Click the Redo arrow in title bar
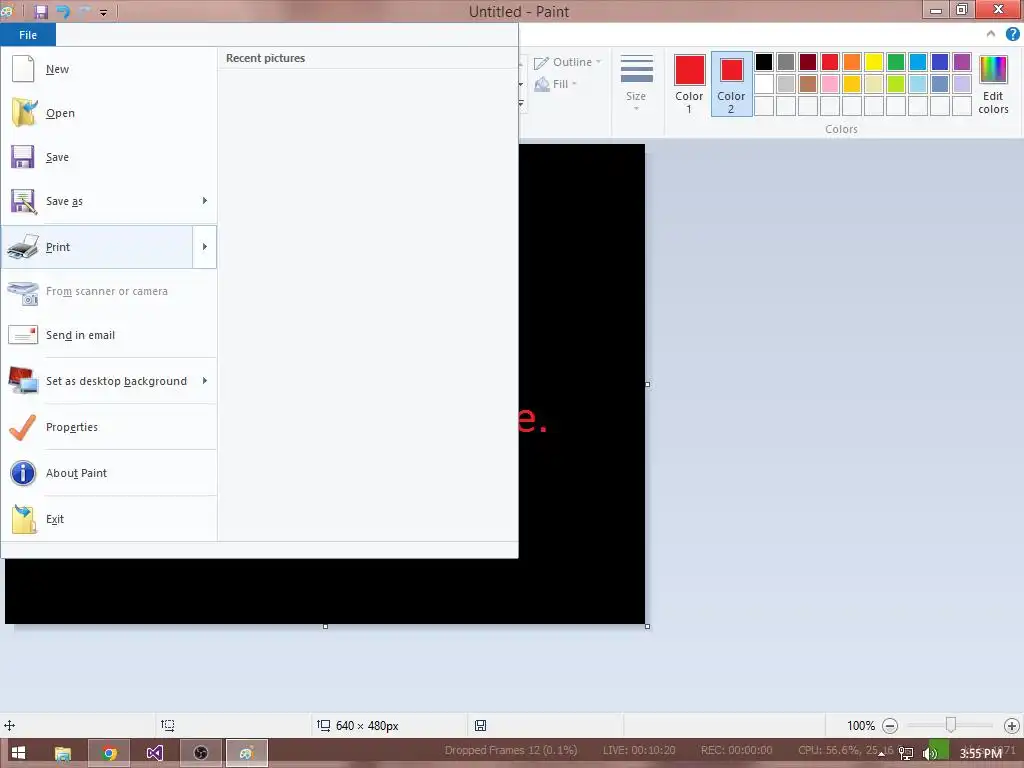 click(84, 12)
